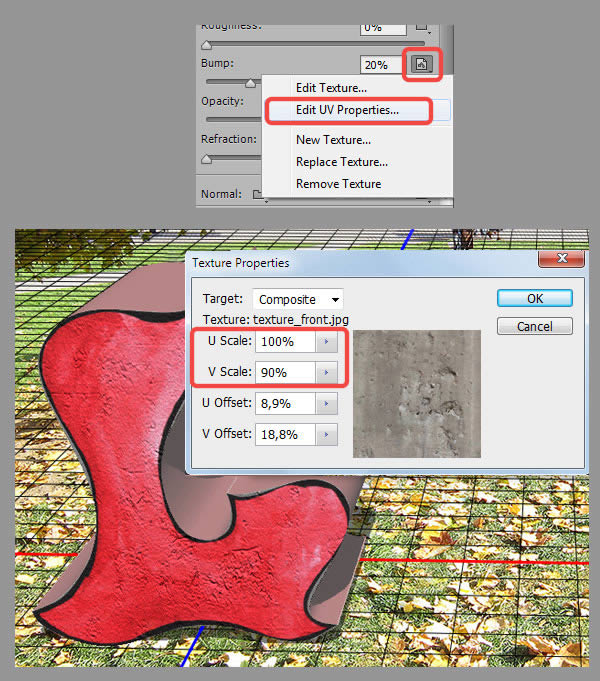Click the V Offset field showing 18,8%
The image size is (600, 681).
(285, 434)
